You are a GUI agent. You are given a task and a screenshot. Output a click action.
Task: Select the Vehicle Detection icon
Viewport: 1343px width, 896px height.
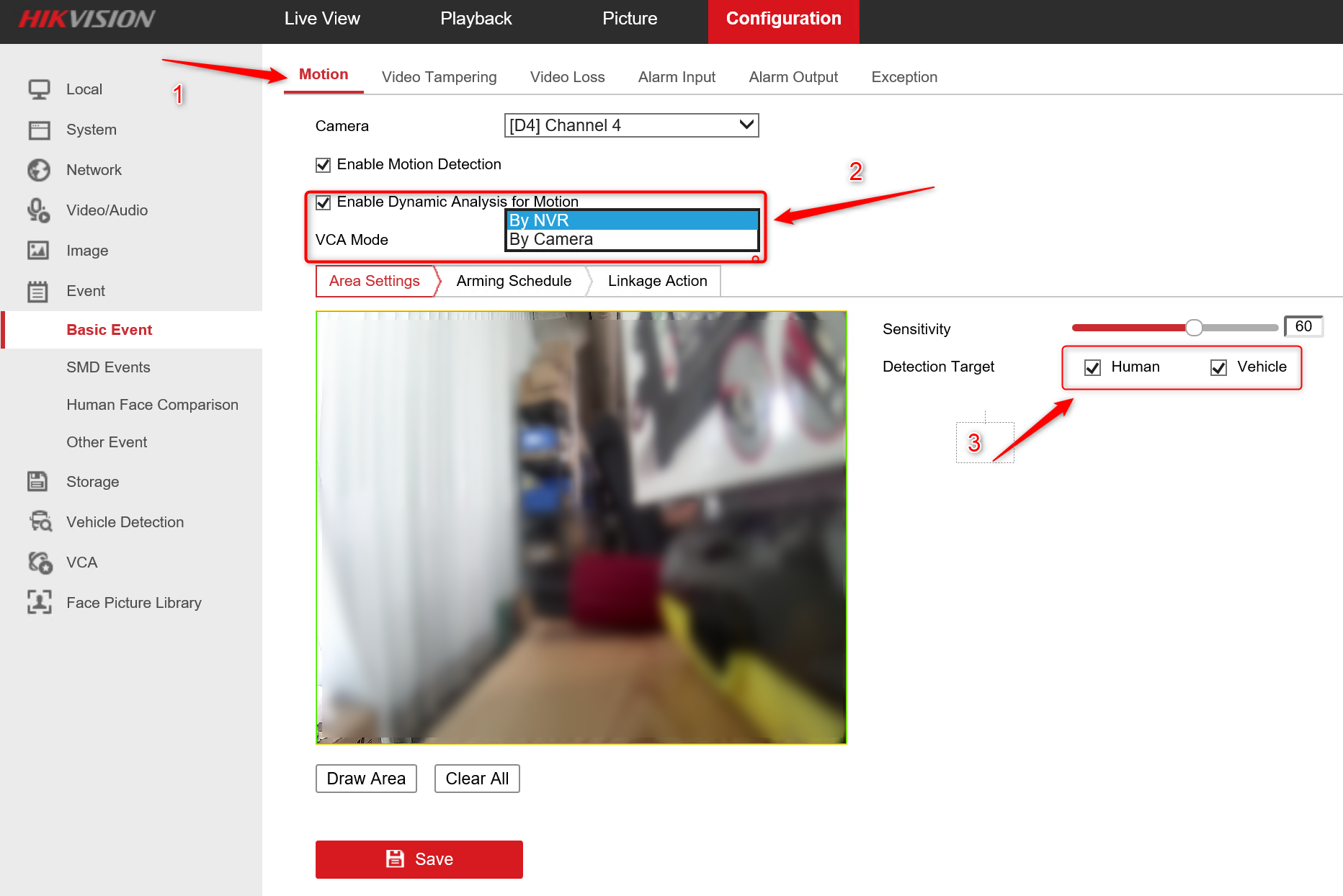39,521
